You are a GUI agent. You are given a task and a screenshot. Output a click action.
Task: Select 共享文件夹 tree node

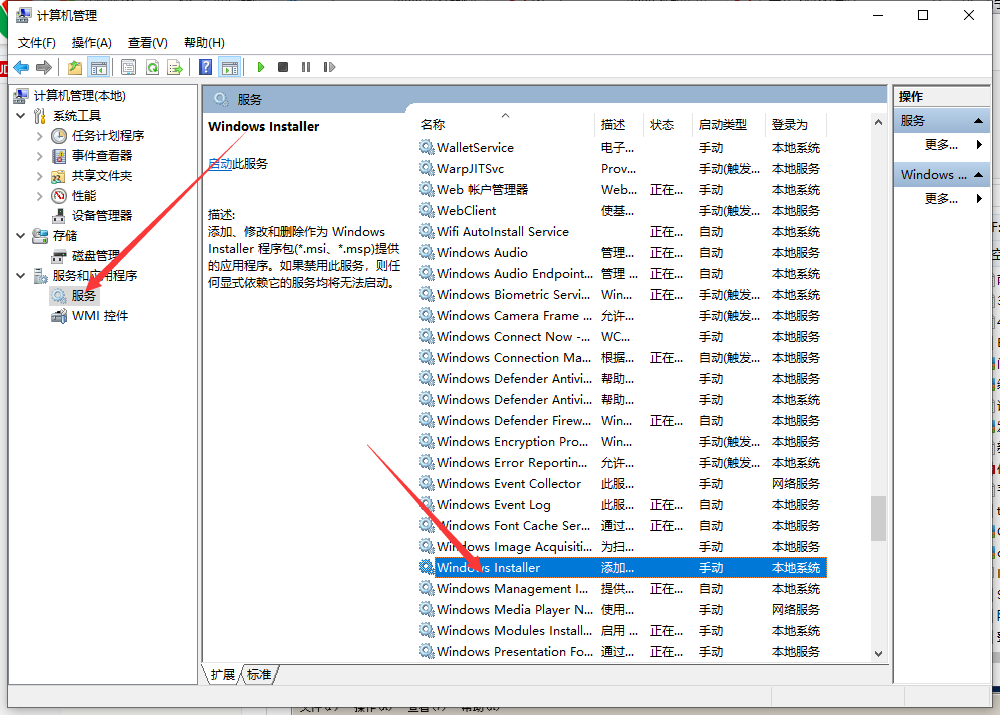coord(102,175)
